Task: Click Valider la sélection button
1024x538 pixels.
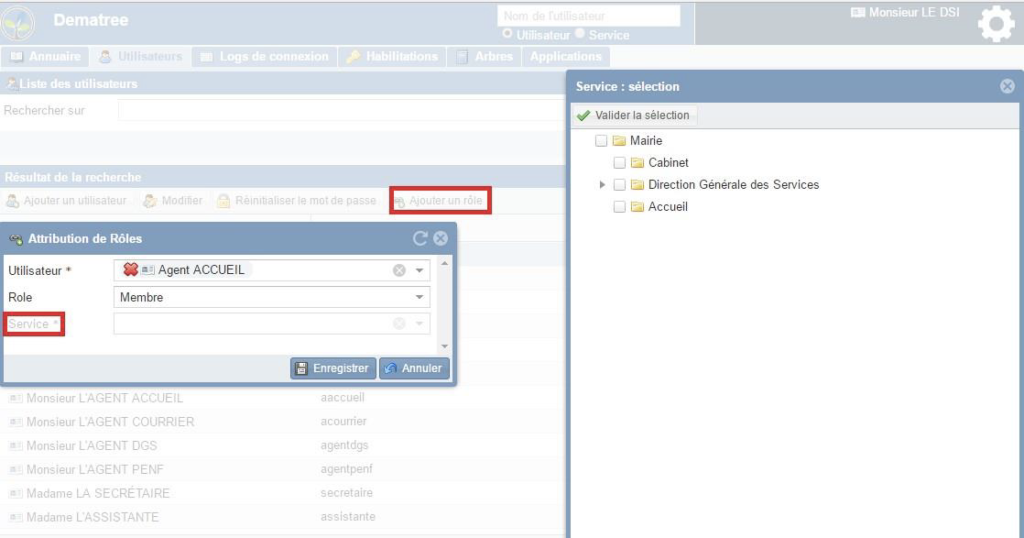Action: pos(633,115)
